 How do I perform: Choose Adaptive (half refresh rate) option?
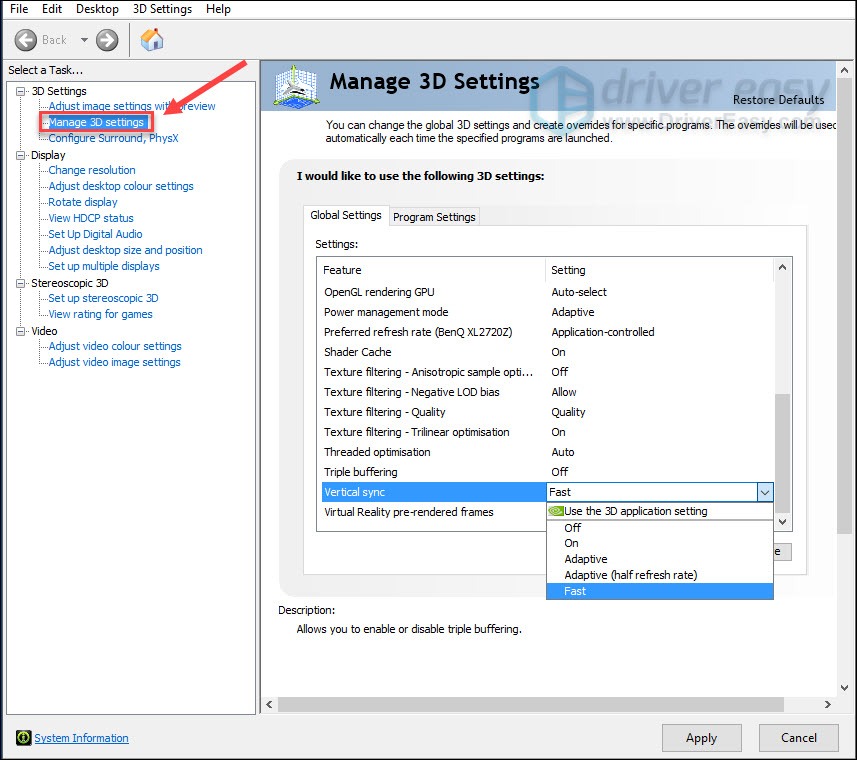point(630,575)
